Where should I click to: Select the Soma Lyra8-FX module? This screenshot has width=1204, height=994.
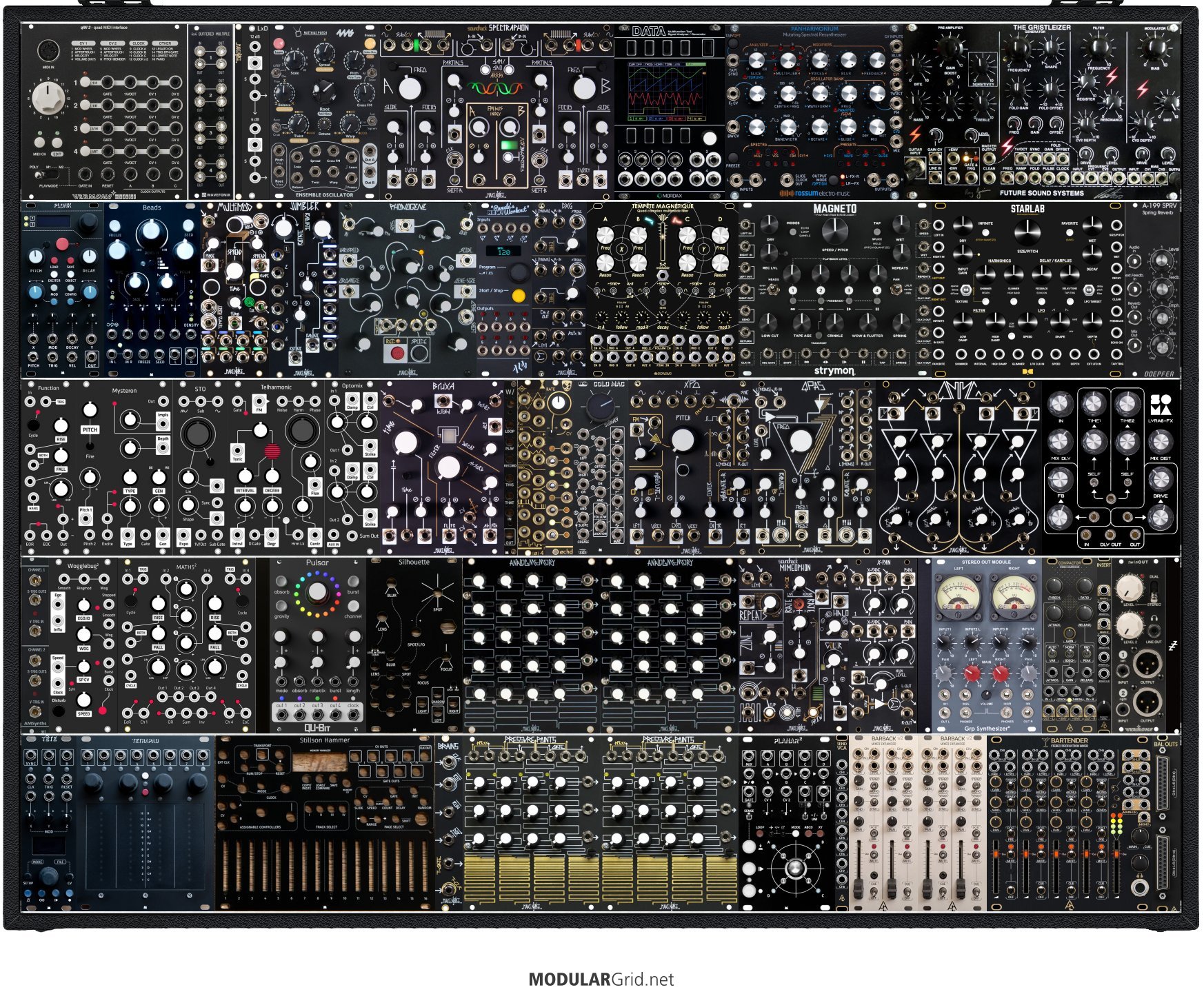1112,467
